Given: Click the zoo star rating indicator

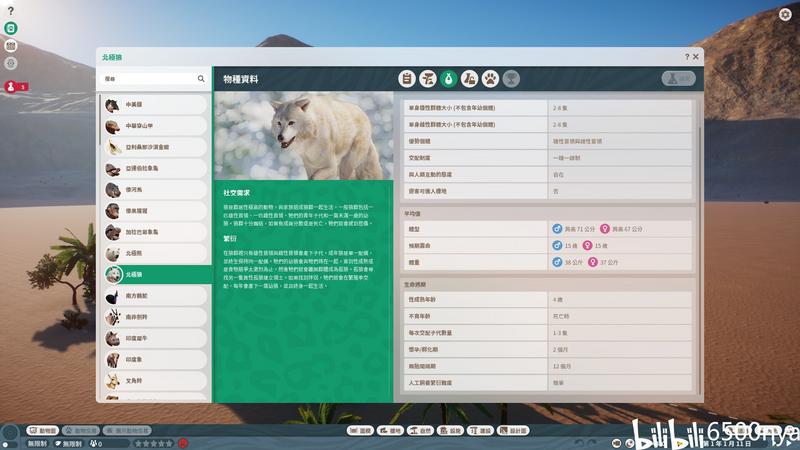Looking at the screenshot, I should click(154, 444).
